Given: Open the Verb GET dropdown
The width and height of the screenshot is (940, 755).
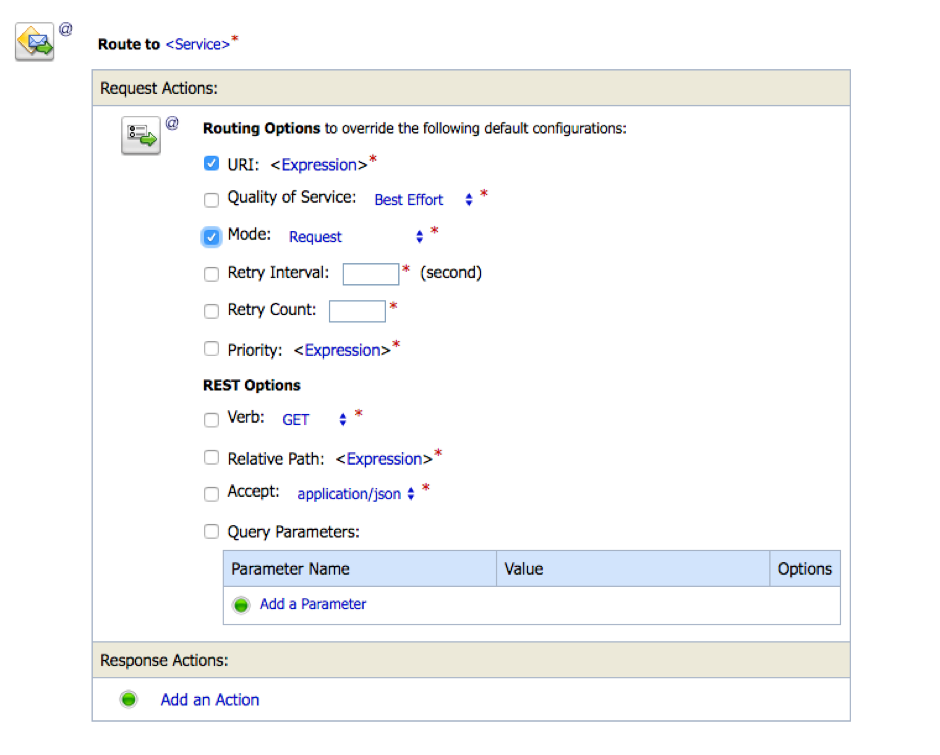Looking at the screenshot, I should tap(314, 420).
